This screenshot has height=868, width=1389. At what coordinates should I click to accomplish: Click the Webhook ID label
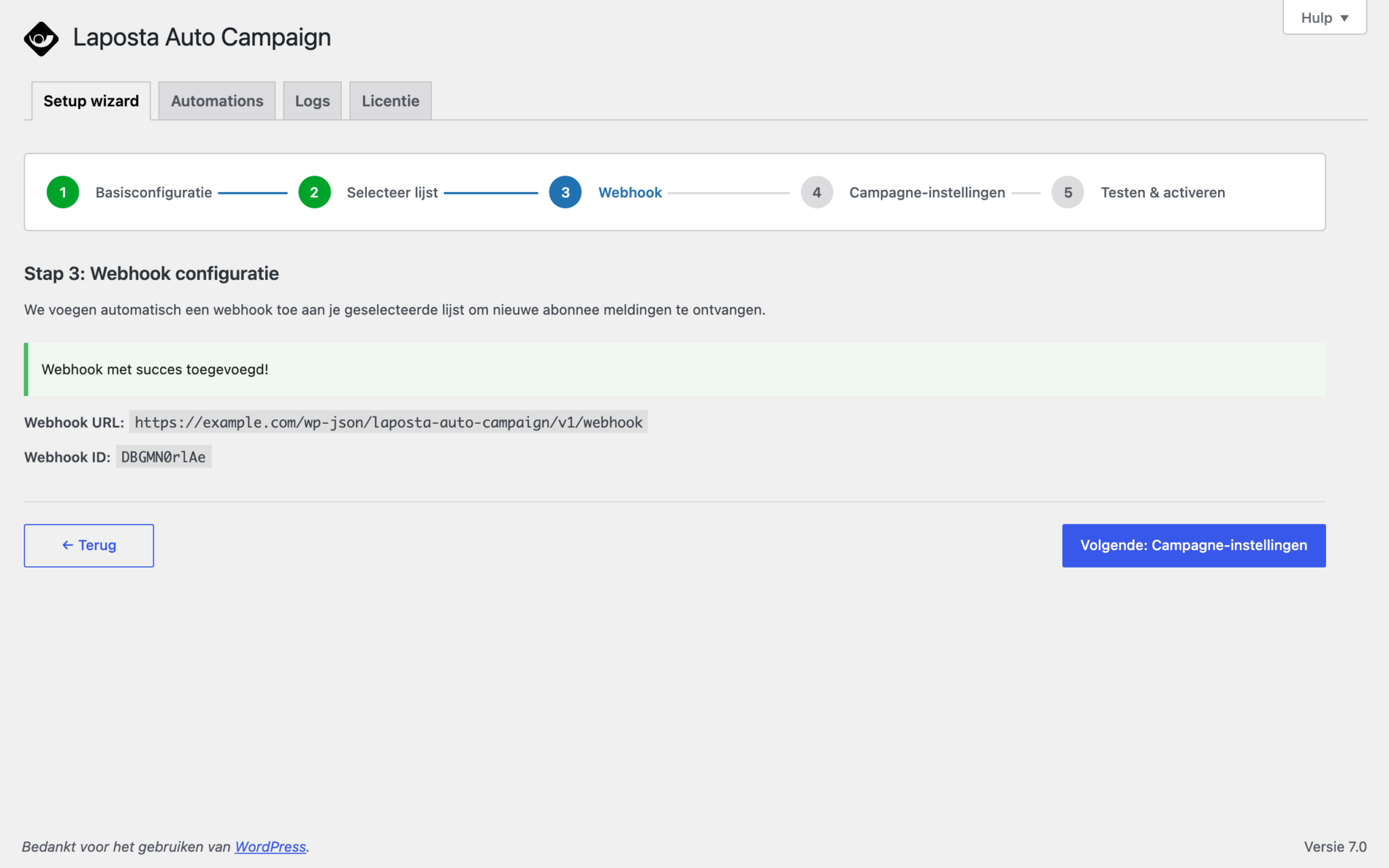pos(67,457)
